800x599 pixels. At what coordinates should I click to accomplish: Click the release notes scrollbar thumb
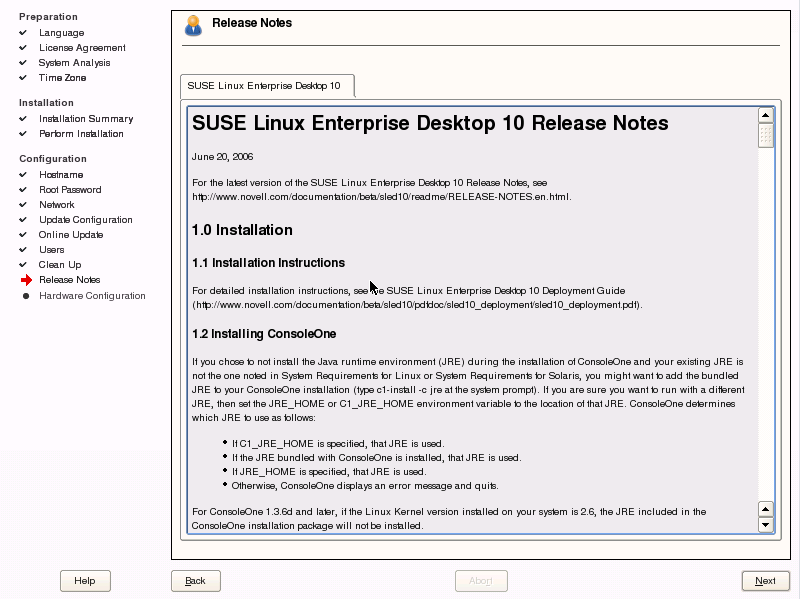(766, 136)
